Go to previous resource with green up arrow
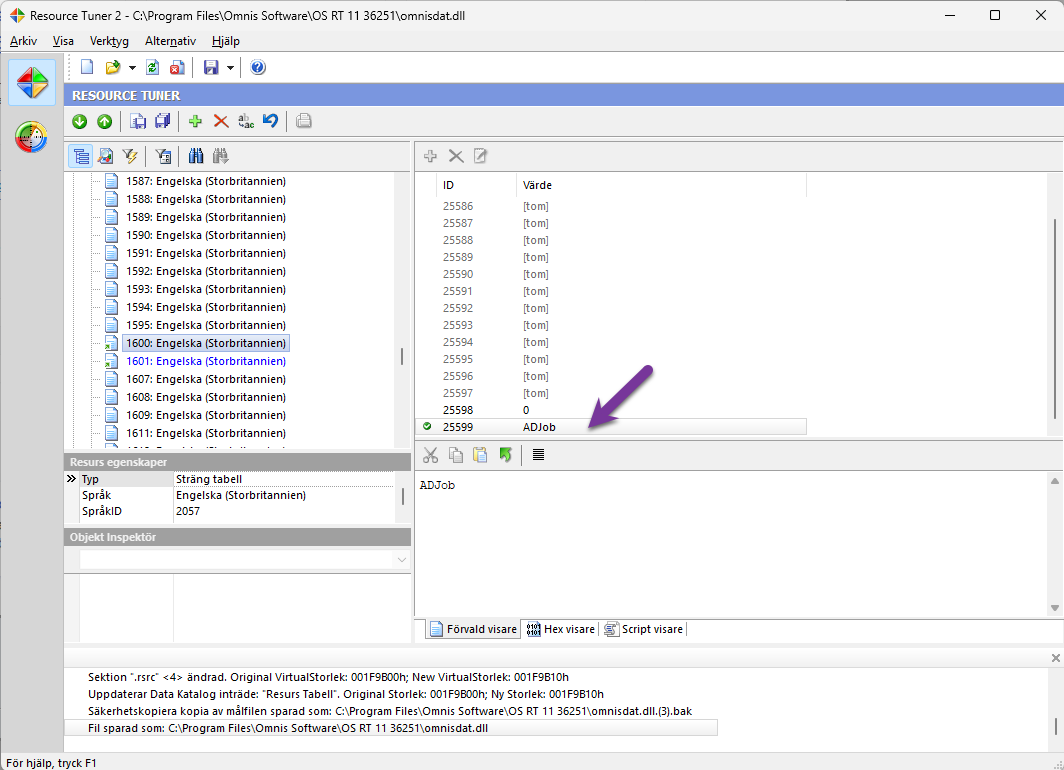This screenshot has height=770, width=1064. pyautogui.click(x=104, y=121)
